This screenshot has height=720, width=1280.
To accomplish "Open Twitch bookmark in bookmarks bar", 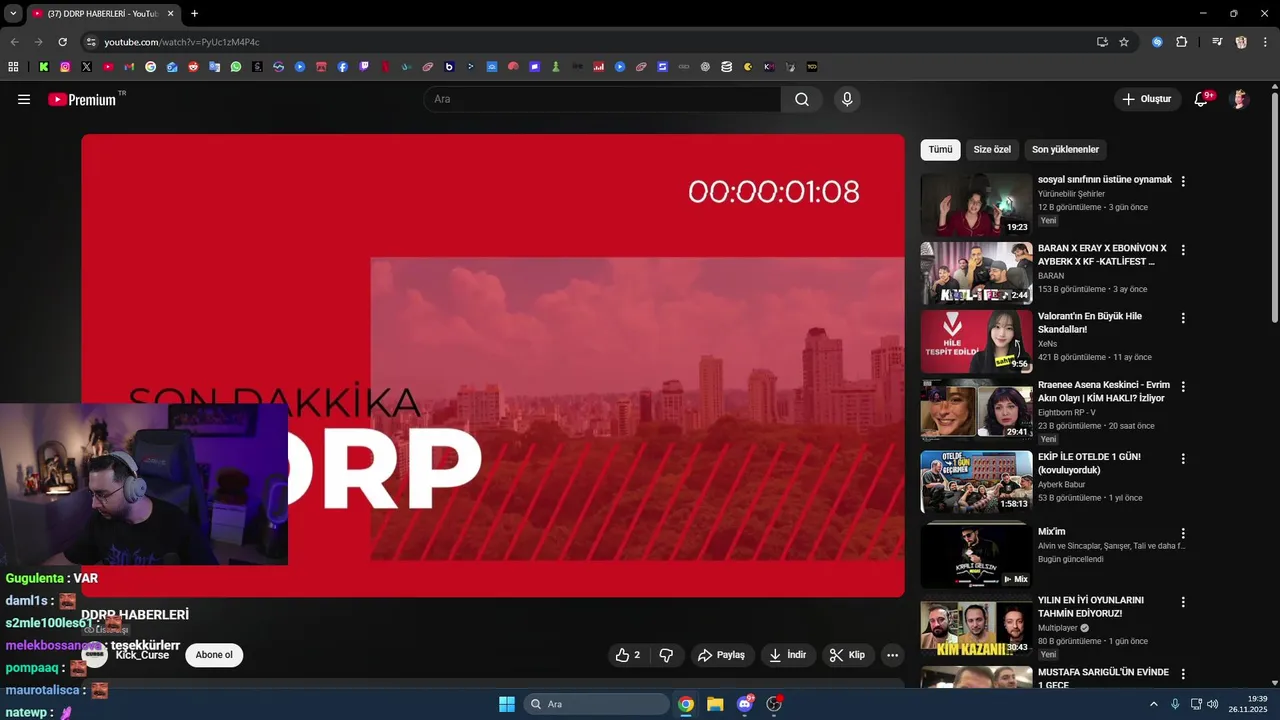I will tap(364, 67).
